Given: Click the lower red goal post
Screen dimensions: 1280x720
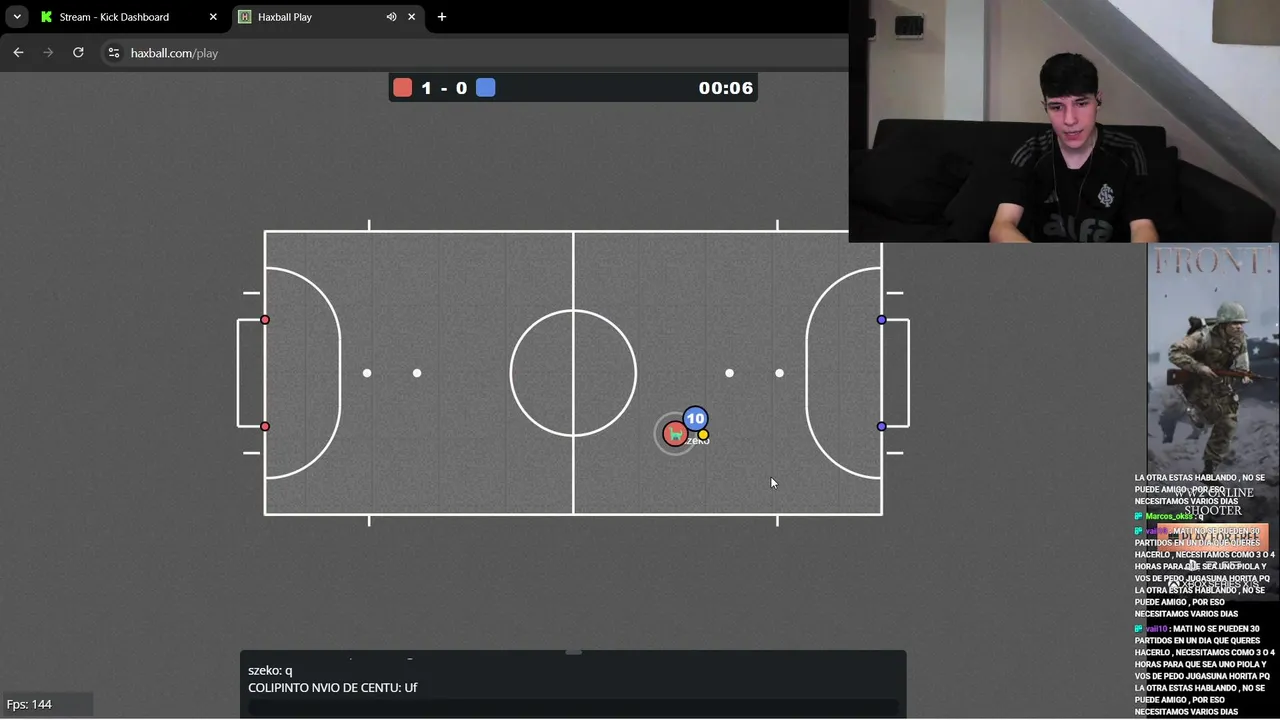Looking at the screenshot, I should pos(265,427).
